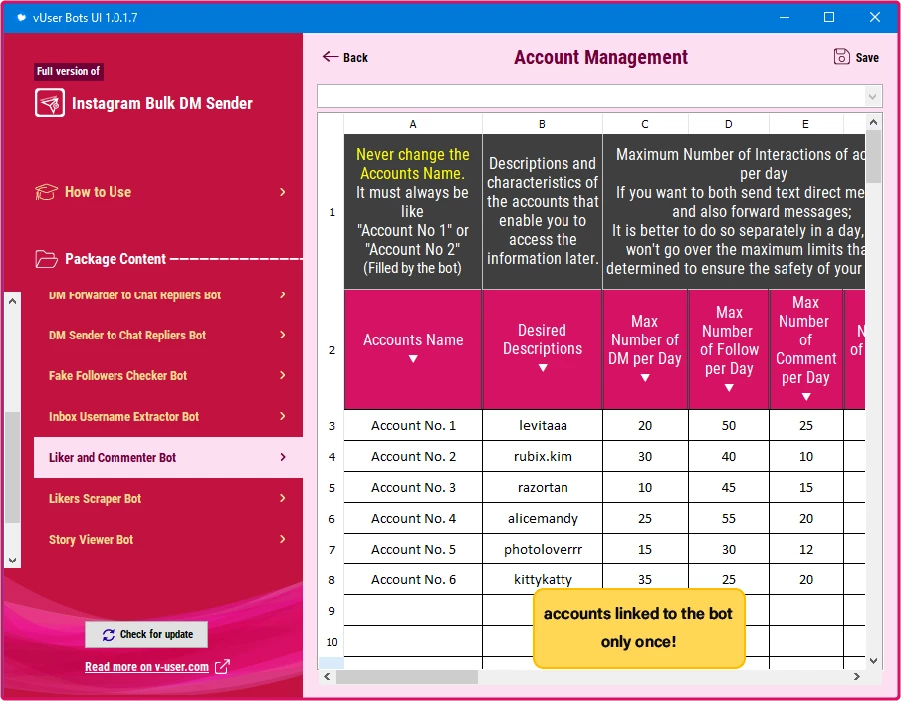
Task: Open the Accounts Name filter arrow
Action: click(413, 359)
